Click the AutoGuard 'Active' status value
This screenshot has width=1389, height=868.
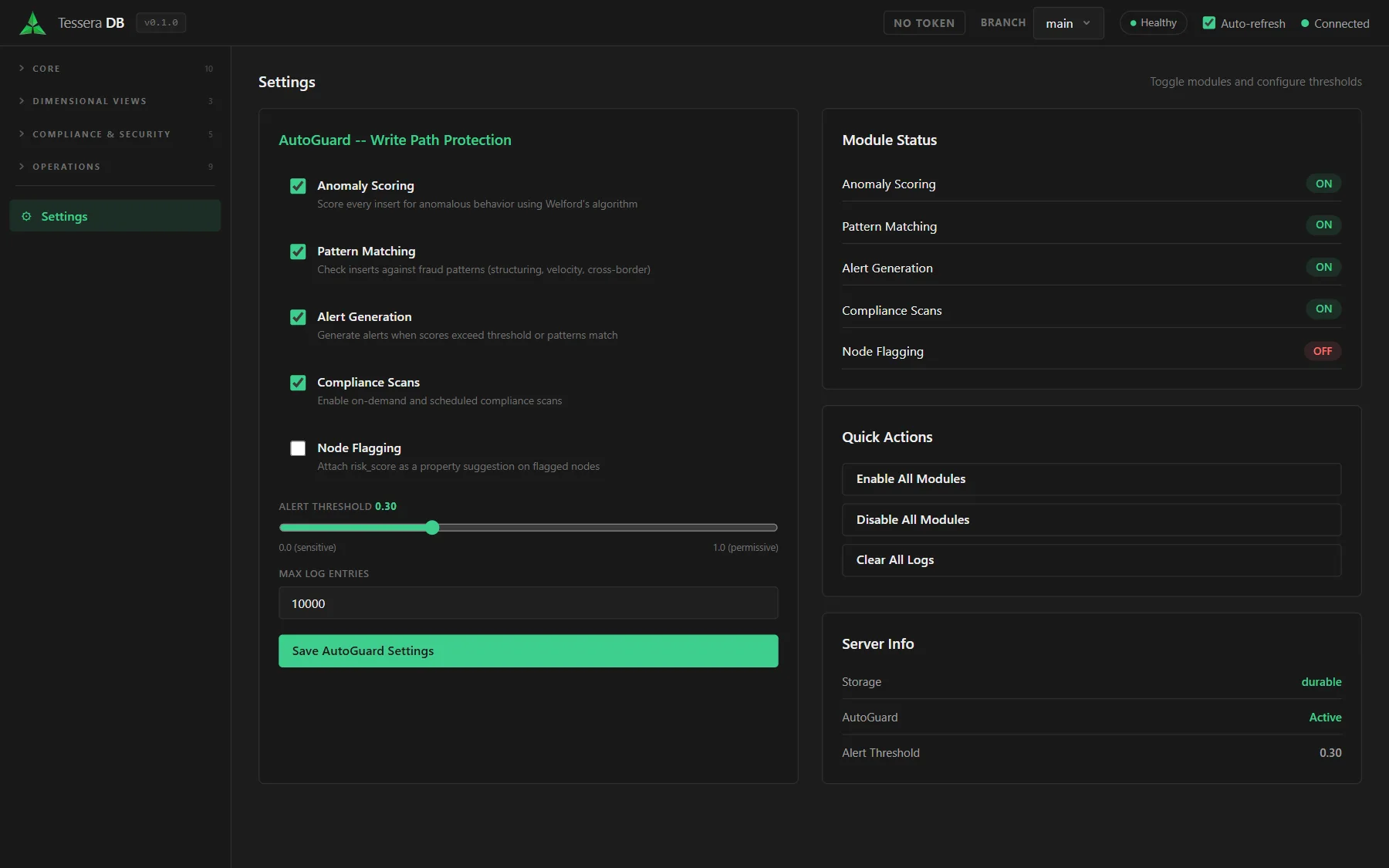(x=1325, y=718)
